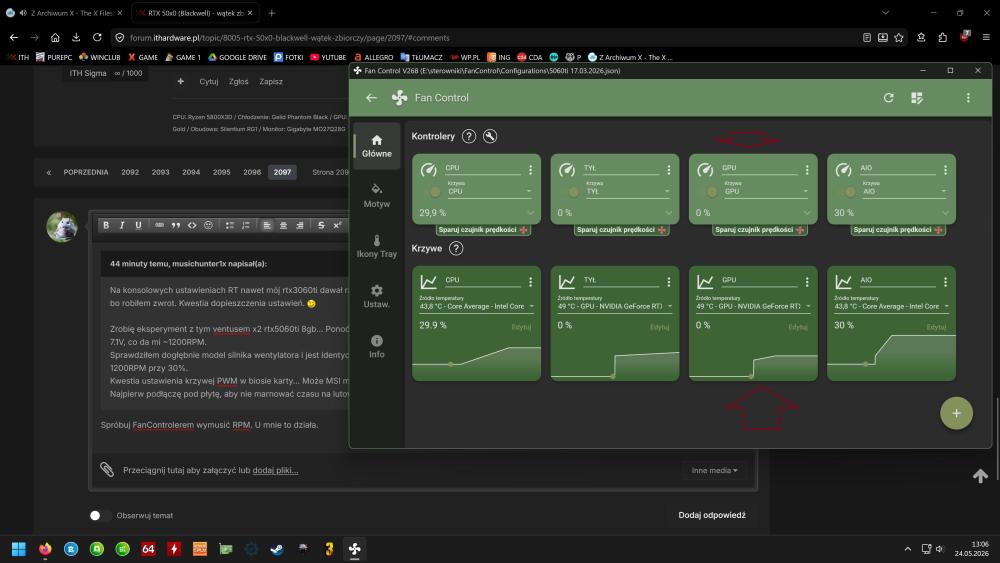The height and width of the screenshot is (563, 1000).
Task: Open the Krzywa dropdown on CPU controller card
Action: [x=489, y=189]
